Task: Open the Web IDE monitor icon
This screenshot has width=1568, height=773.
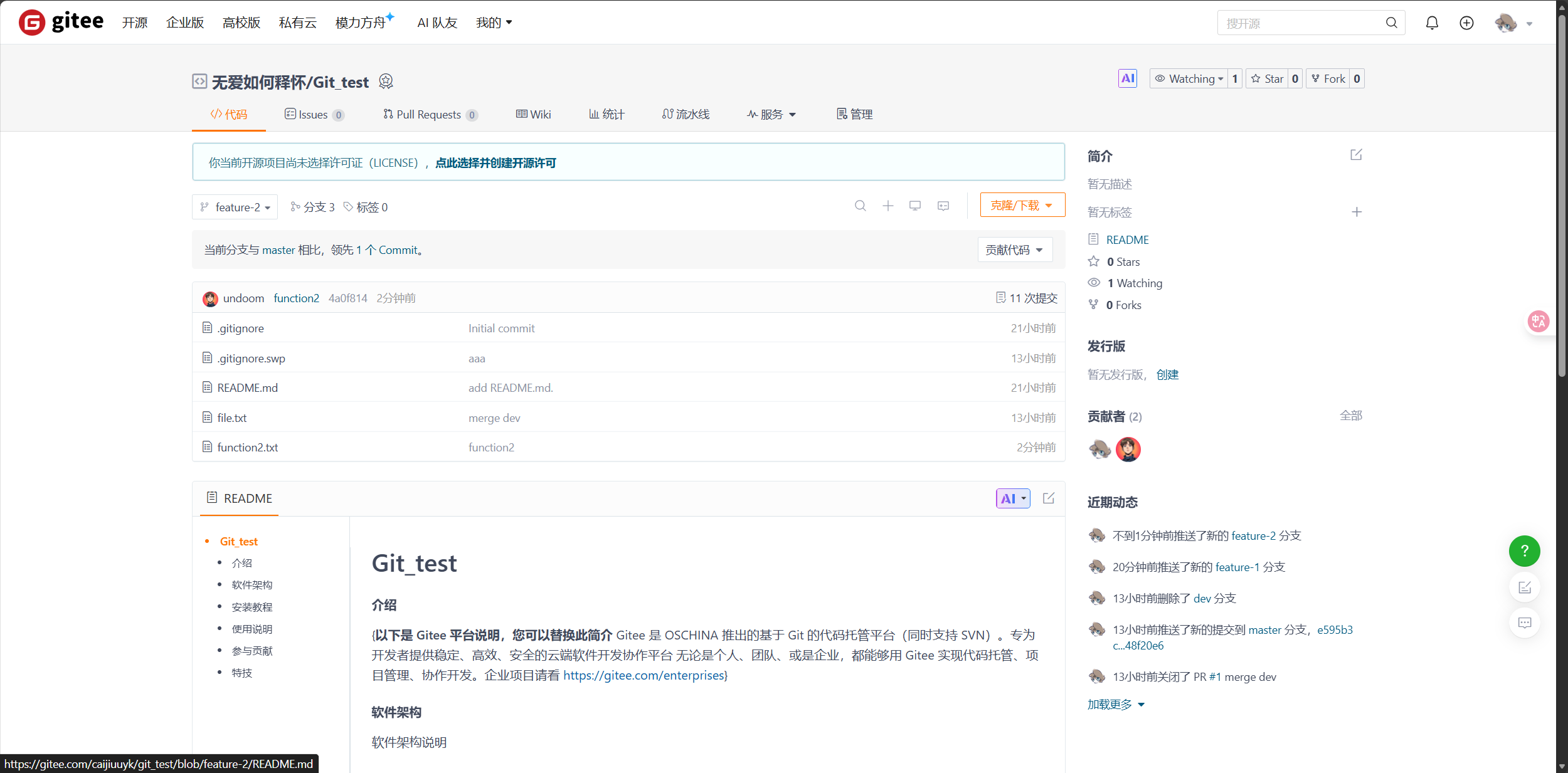Action: tap(915, 206)
